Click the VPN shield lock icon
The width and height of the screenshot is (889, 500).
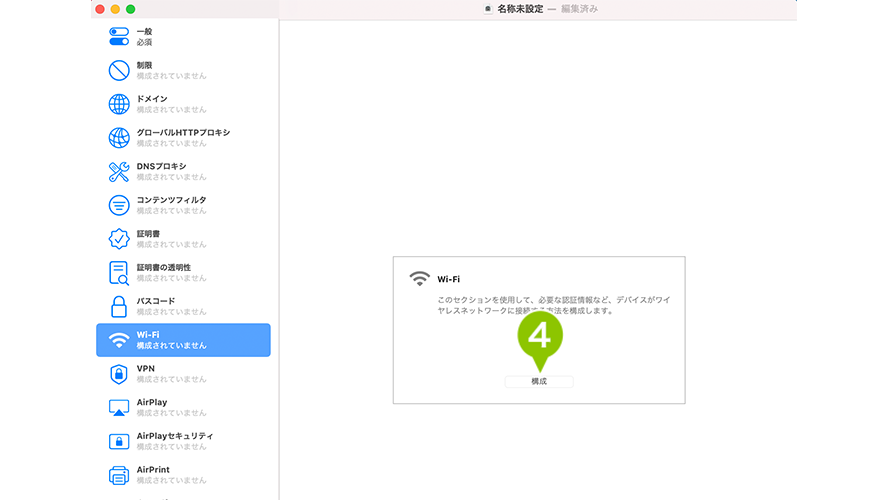[118, 374]
